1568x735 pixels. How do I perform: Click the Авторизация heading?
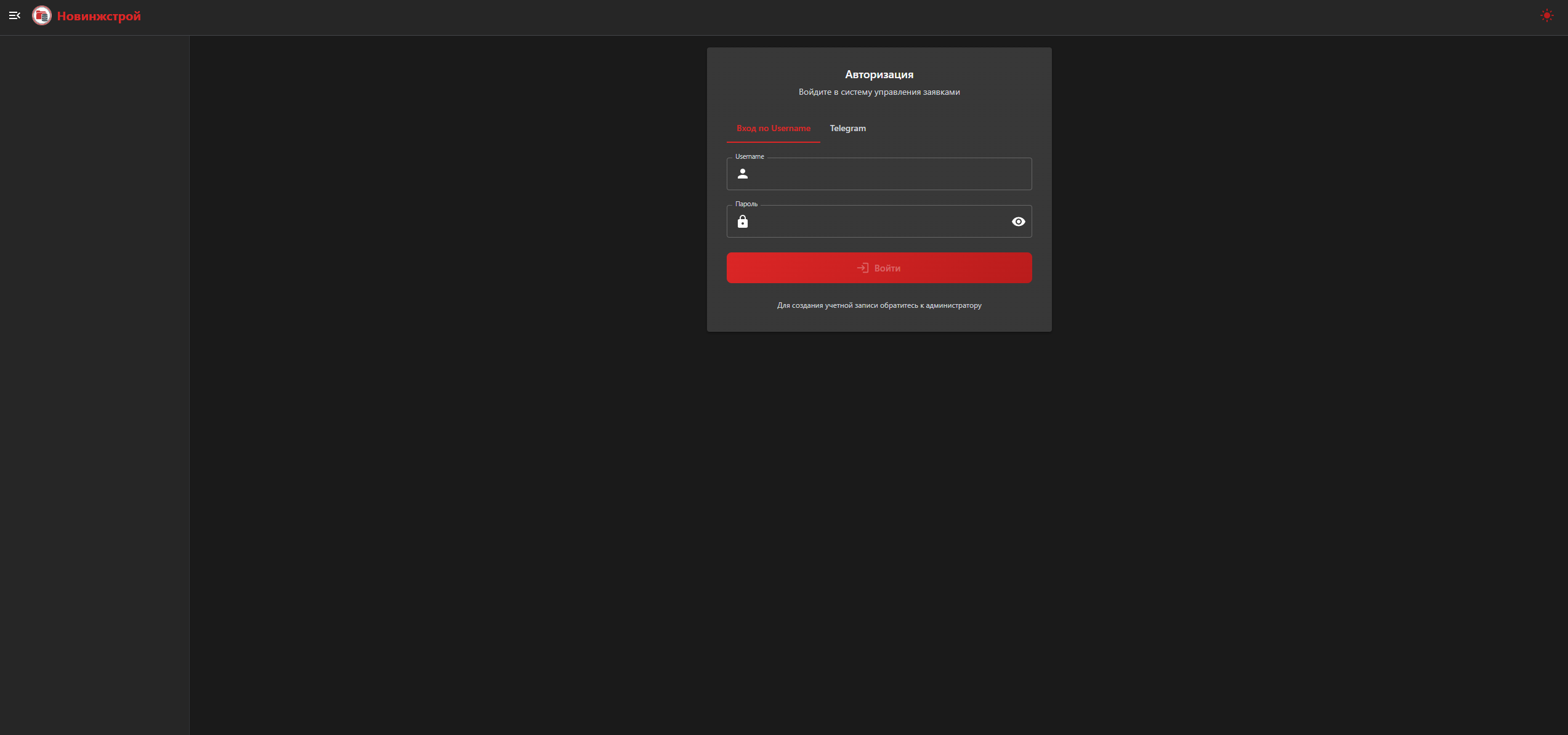tap(879, 74)
